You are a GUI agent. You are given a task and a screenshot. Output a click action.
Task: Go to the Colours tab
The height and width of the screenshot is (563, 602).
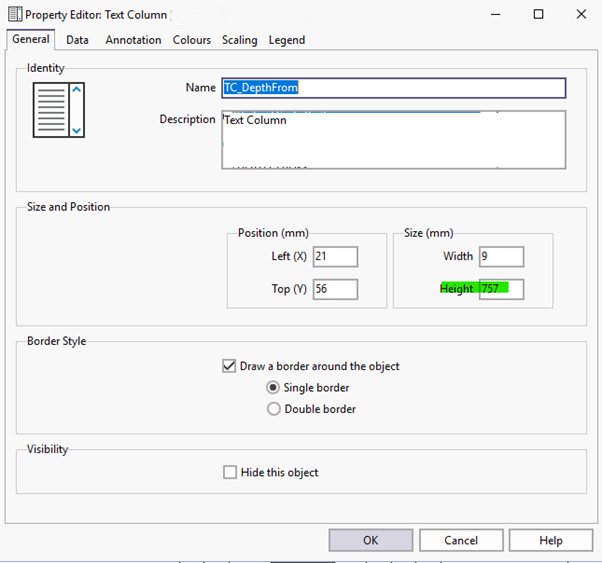click(x=191, y=40)
